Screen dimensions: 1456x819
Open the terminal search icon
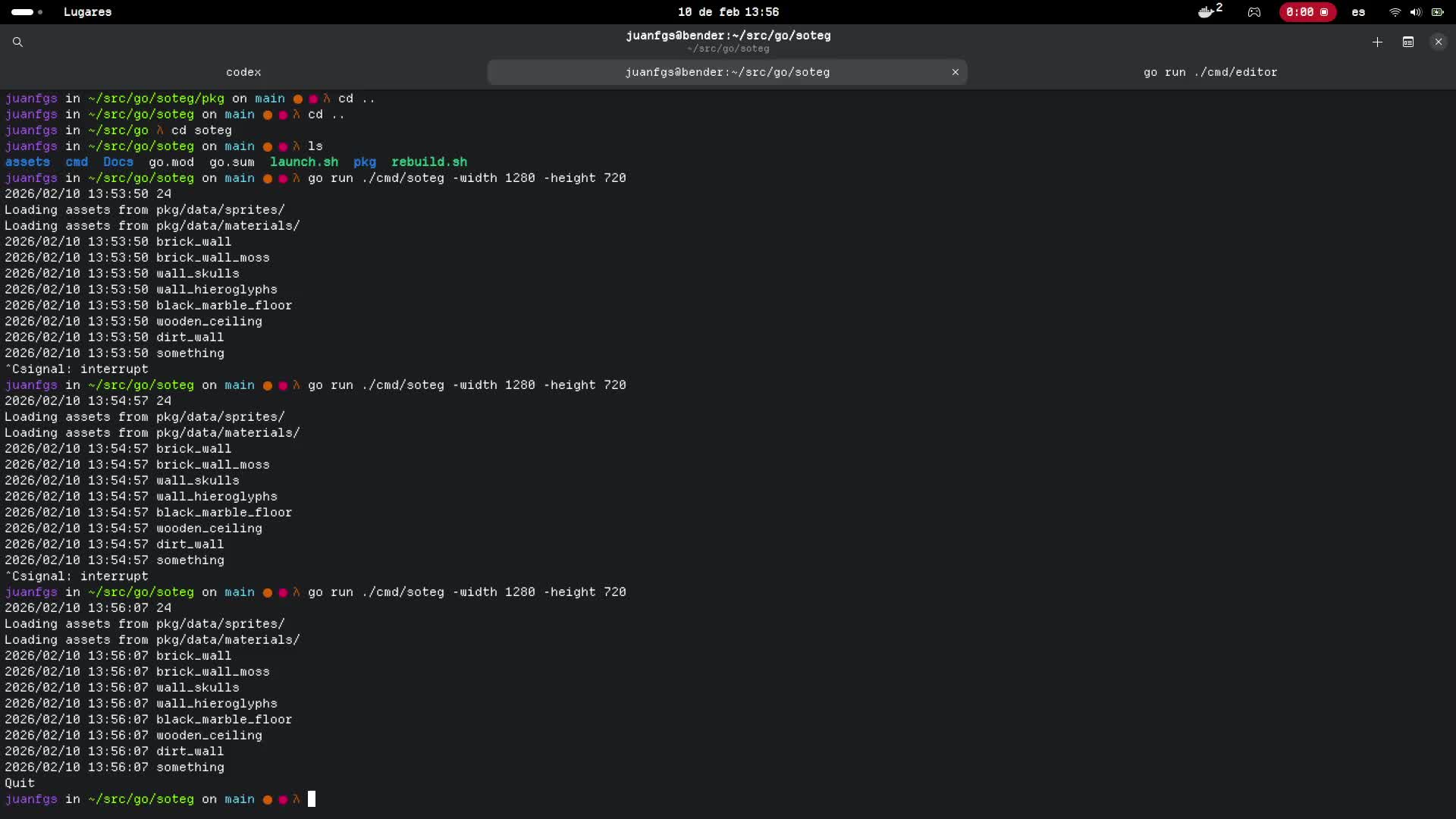pos(17,42)
